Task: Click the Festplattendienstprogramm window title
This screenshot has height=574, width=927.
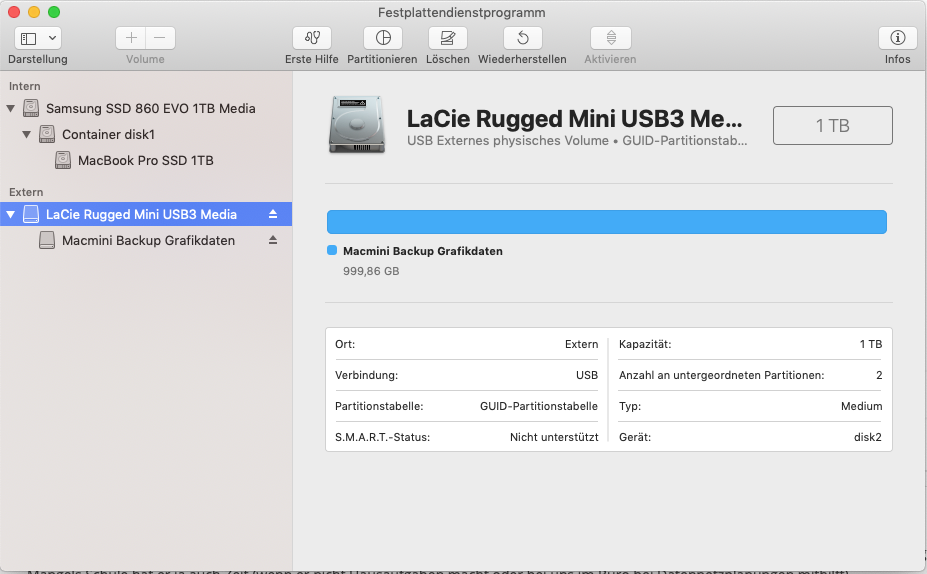Action: (x=462, y=12)
